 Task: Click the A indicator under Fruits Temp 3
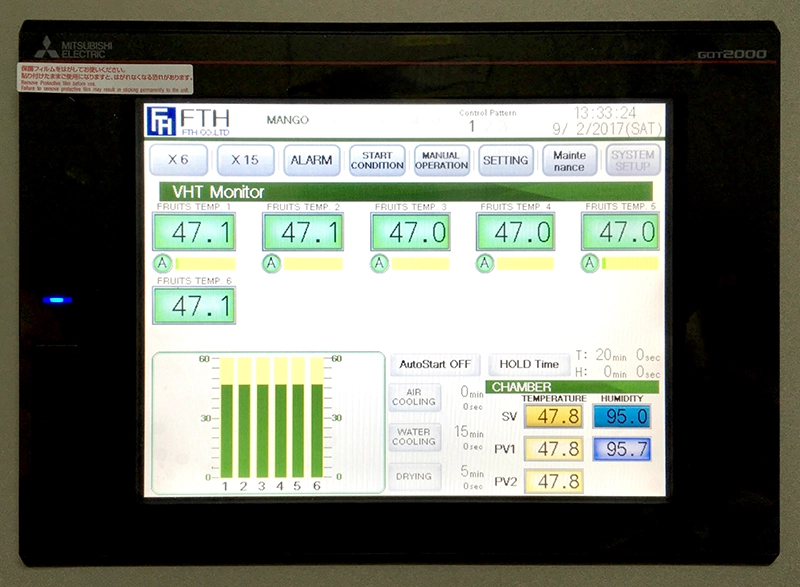(378, 263)
